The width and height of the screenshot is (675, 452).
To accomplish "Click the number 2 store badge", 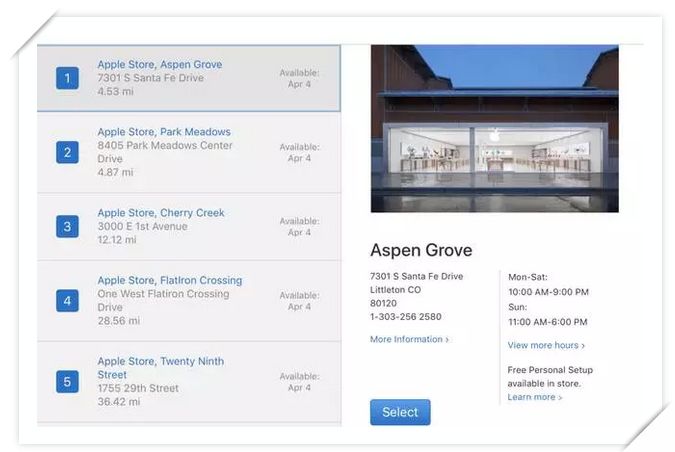I will [x=67, y=152].
